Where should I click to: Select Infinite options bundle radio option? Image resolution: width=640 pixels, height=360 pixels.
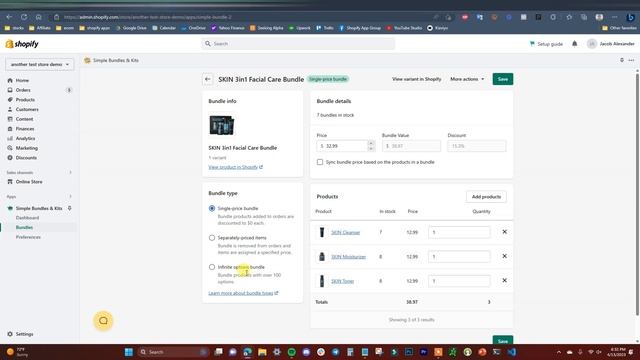point(212,267)
